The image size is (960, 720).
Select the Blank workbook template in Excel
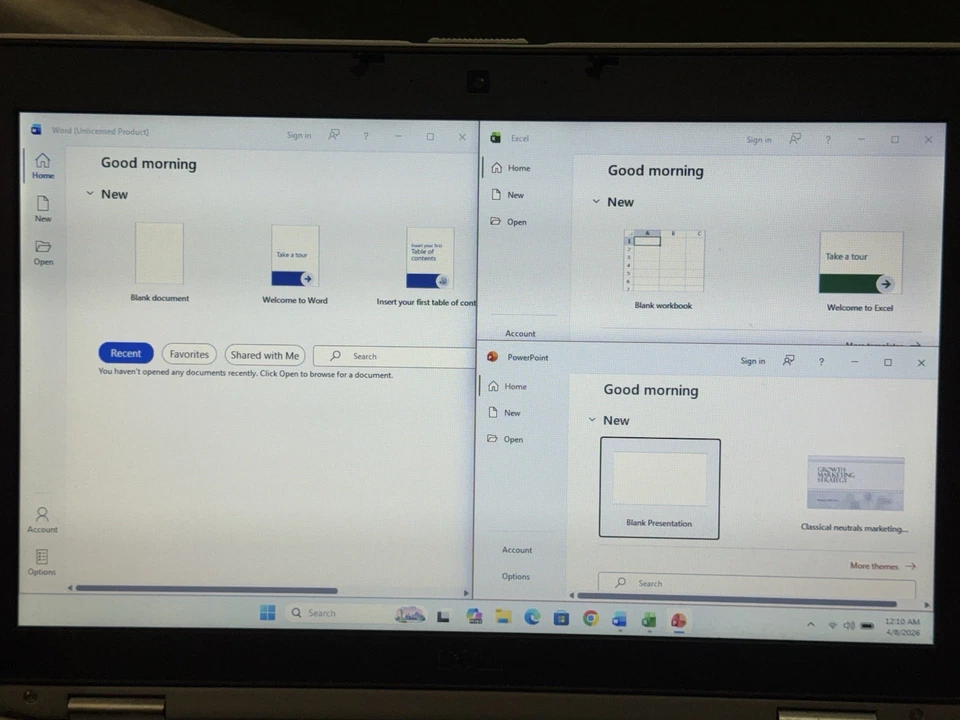coord(663,269)
